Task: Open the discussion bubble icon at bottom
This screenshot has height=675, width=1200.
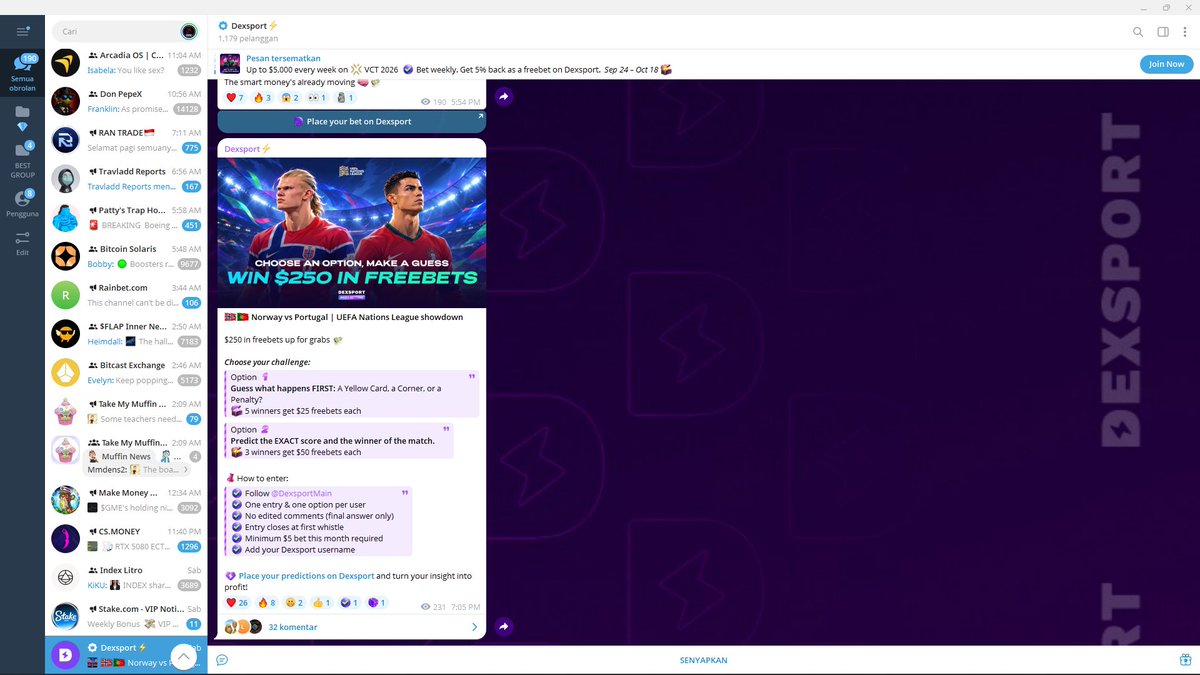Action: 222,660
